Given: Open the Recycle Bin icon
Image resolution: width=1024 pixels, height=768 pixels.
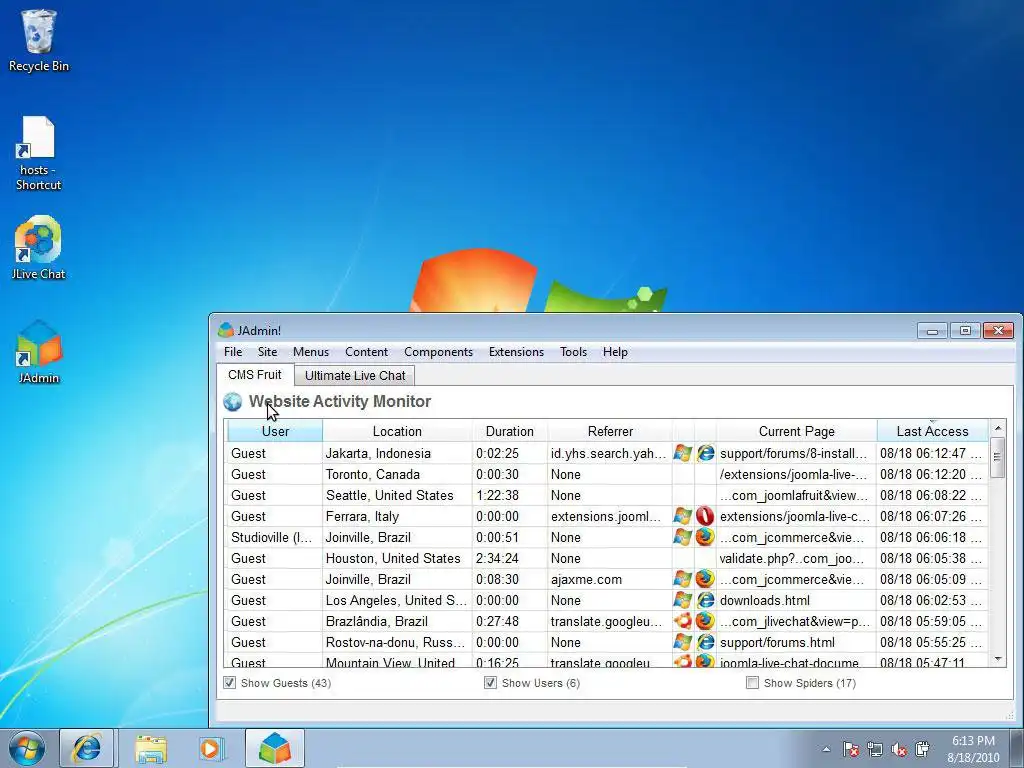Looking at the screenshot, I should pyautogui.click(x=38, y=32).
